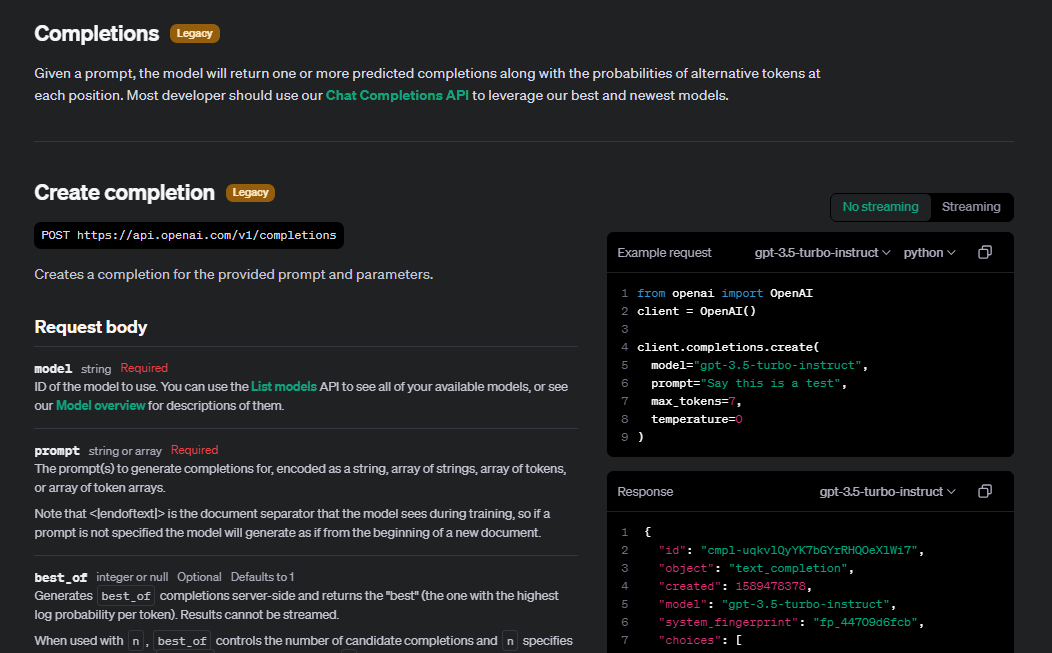Click the best_of parameter title
The image size is (1052, 653).
61,577
